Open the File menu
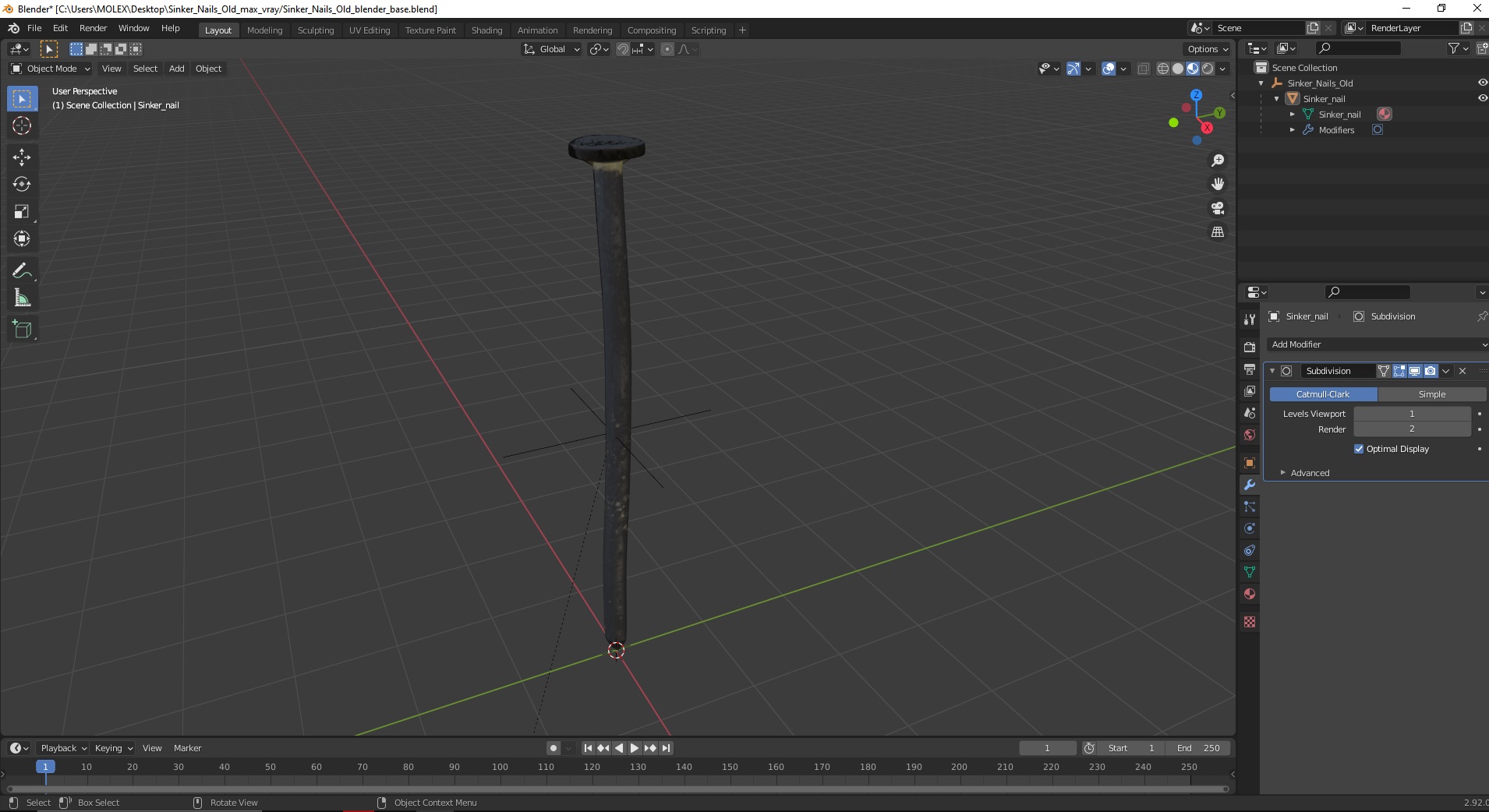This screenshot has height=812, width=1489. 34,28
